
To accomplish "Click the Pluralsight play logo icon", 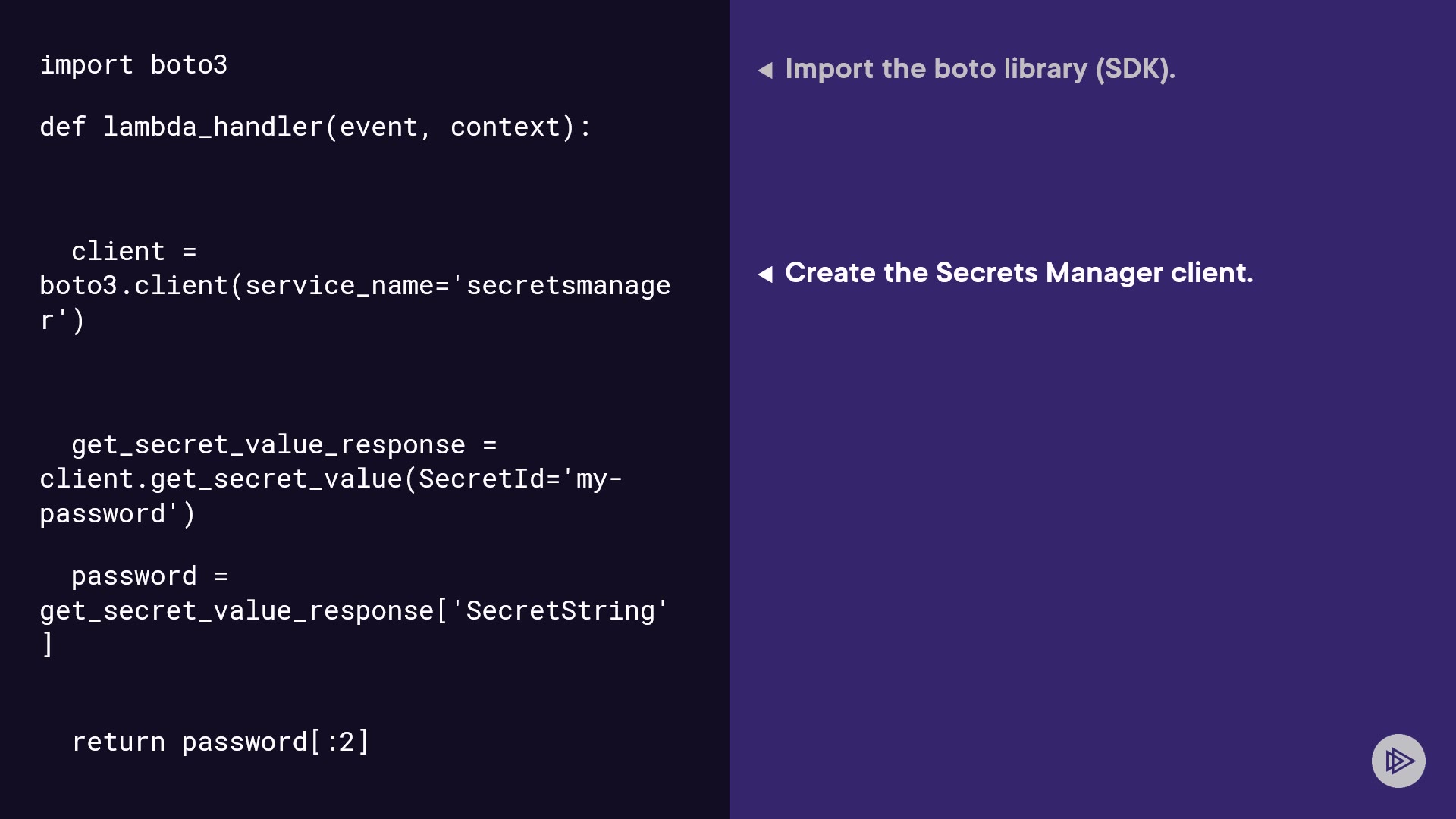I will 1398,761.
